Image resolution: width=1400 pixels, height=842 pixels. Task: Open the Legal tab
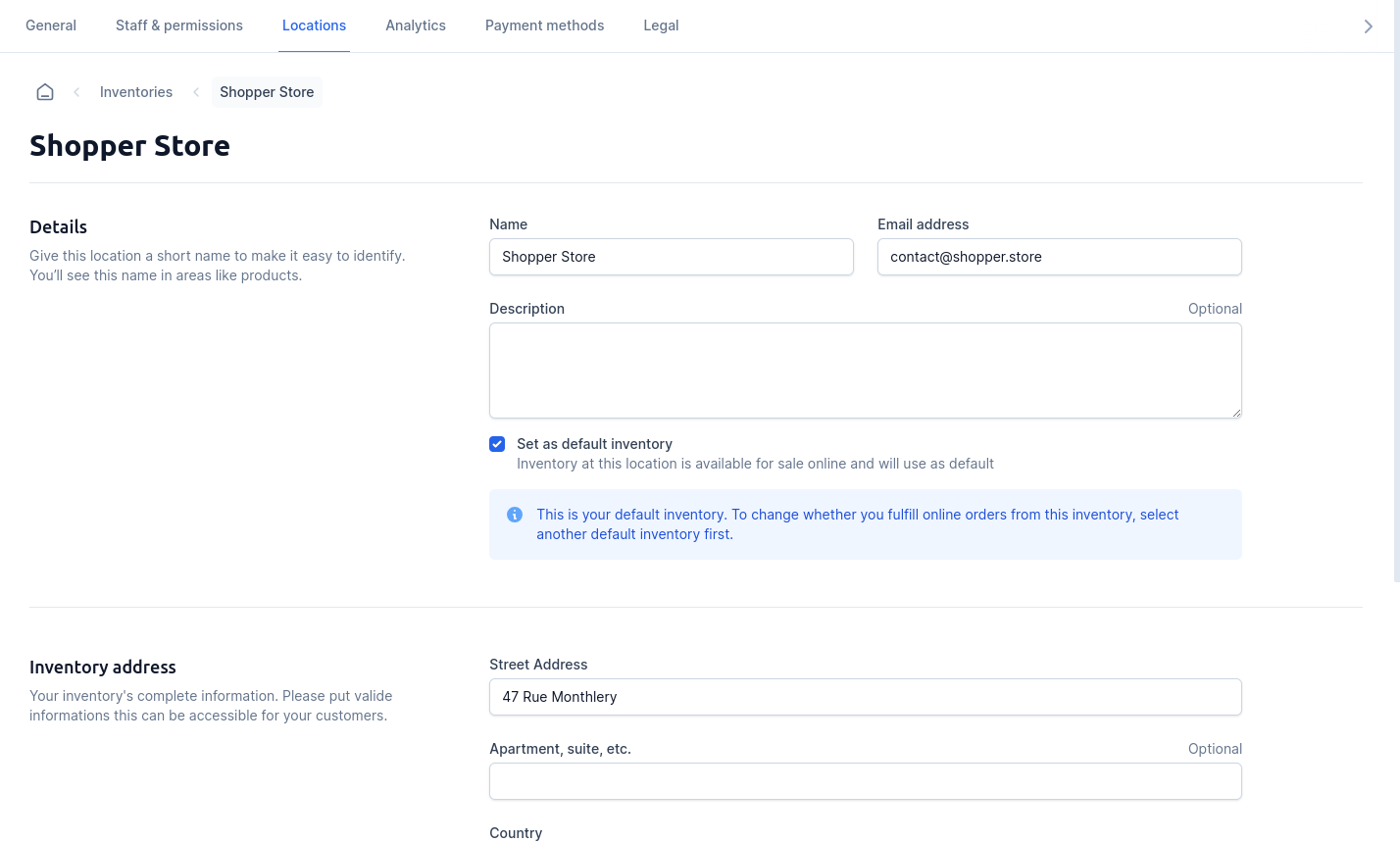pos(661,25)
